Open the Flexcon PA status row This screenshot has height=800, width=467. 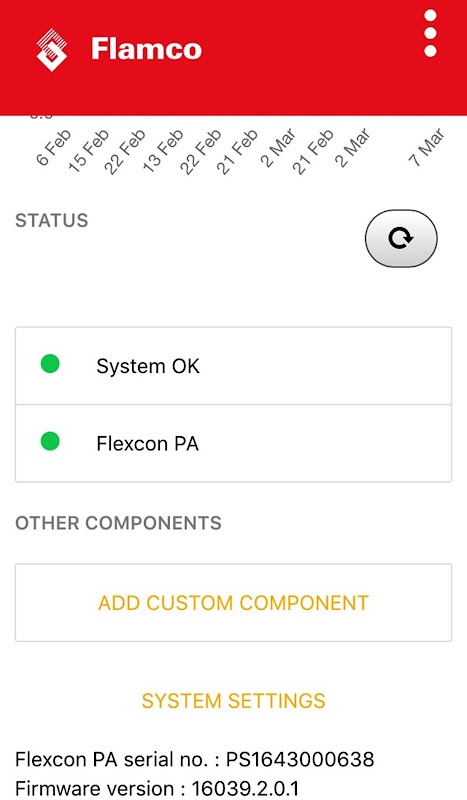pos(233,443)
